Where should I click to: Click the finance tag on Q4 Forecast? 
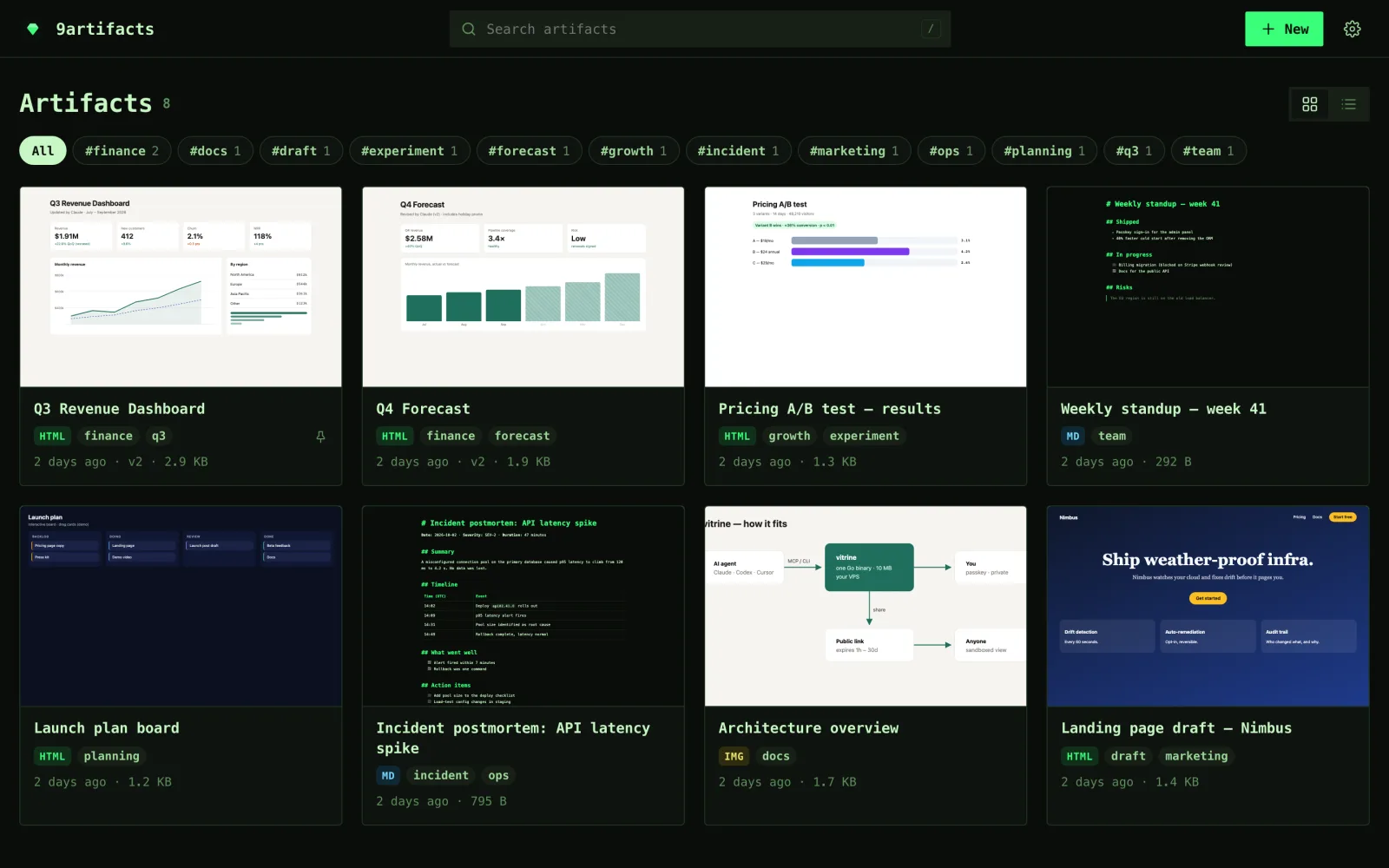[x=451, y=437]
